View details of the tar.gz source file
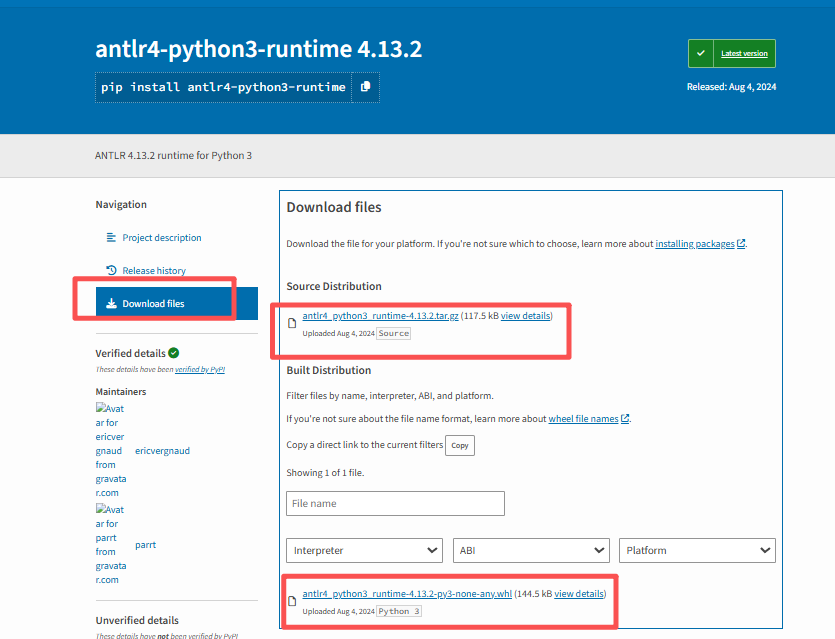835x639 pixels. 525,316
